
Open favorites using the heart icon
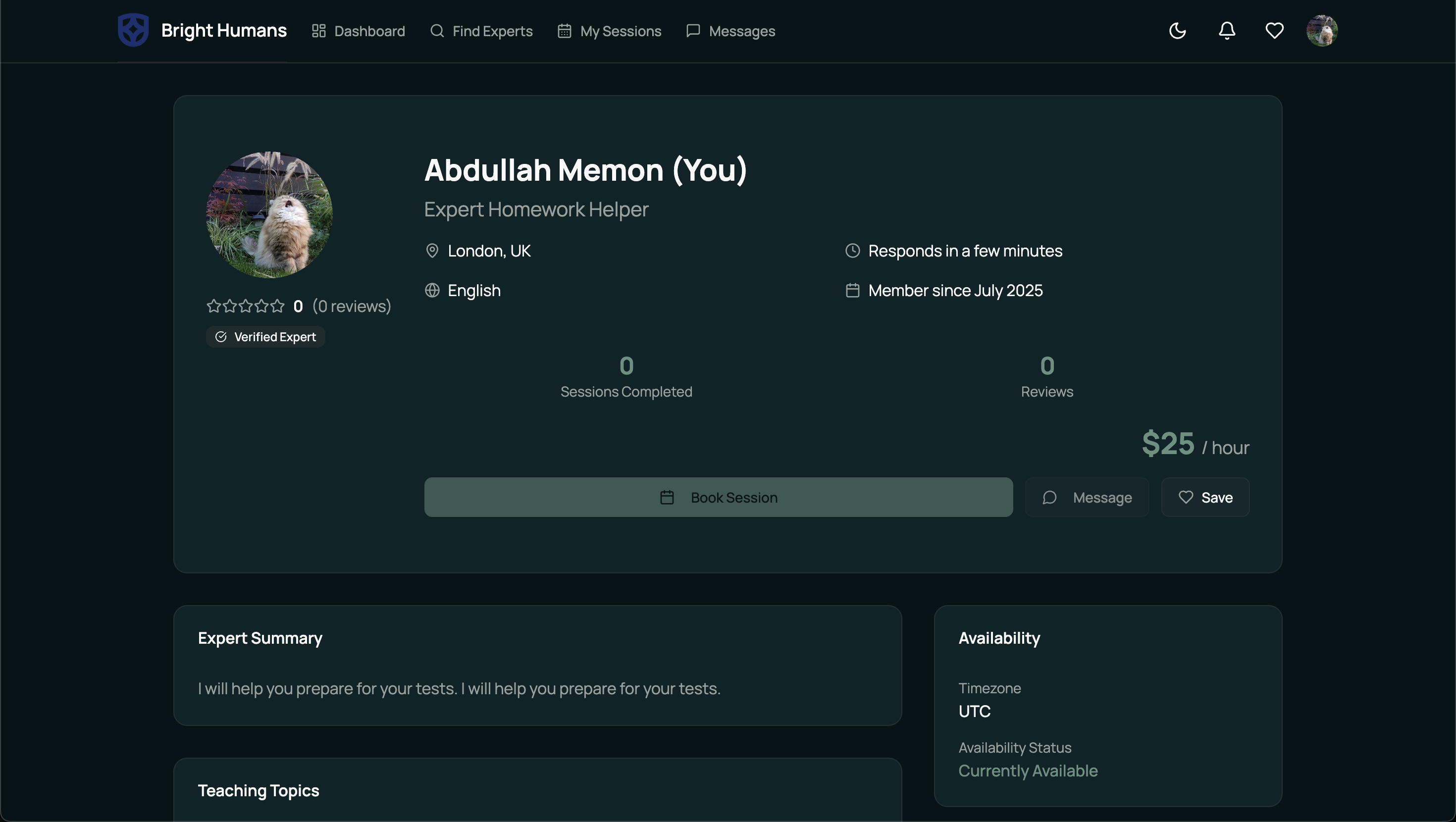coord(1274,31)
